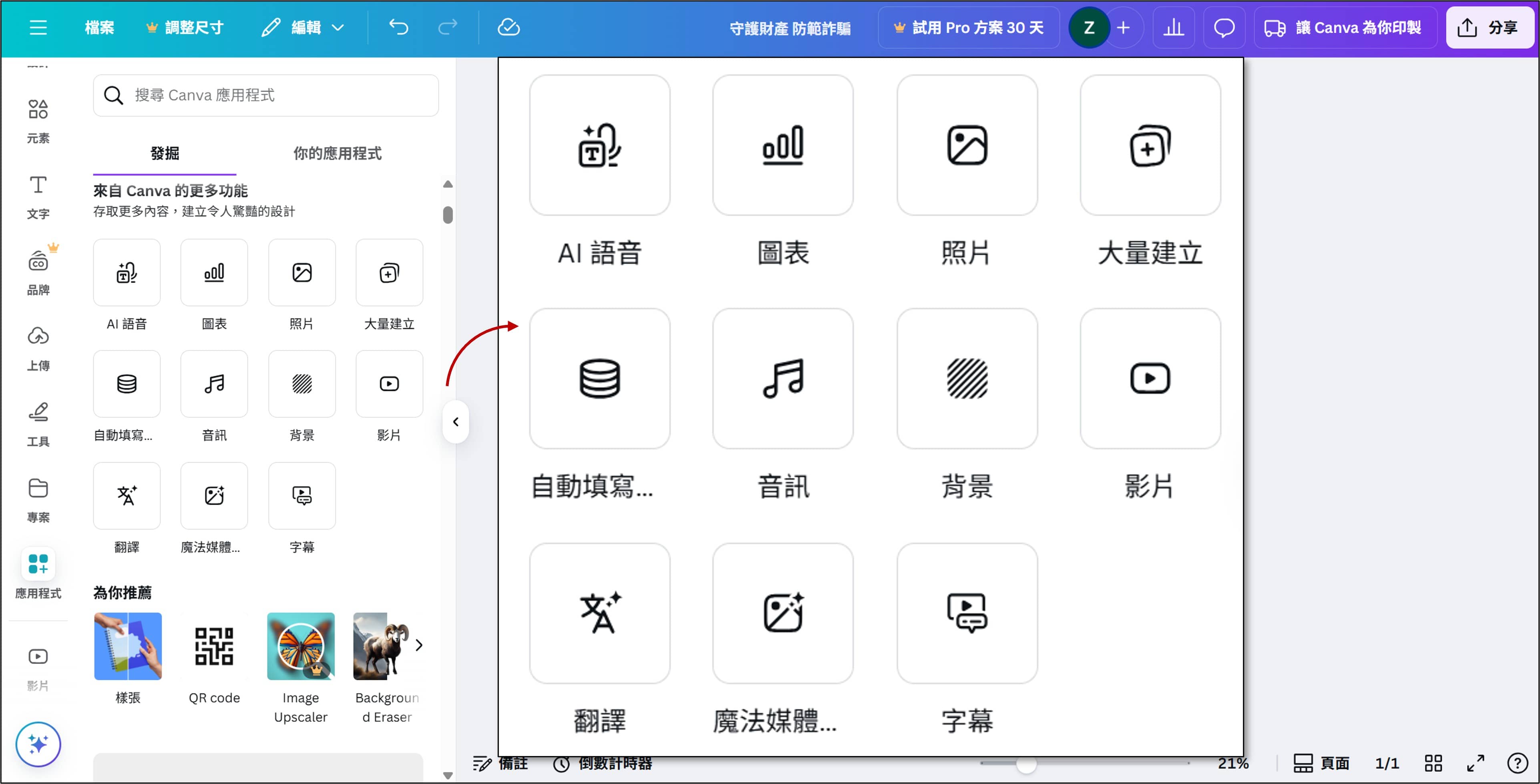Viewport: 1540px width, 784px height.
Task: Toggle grid view at the bottom bar
Action: coord(1433,763)
